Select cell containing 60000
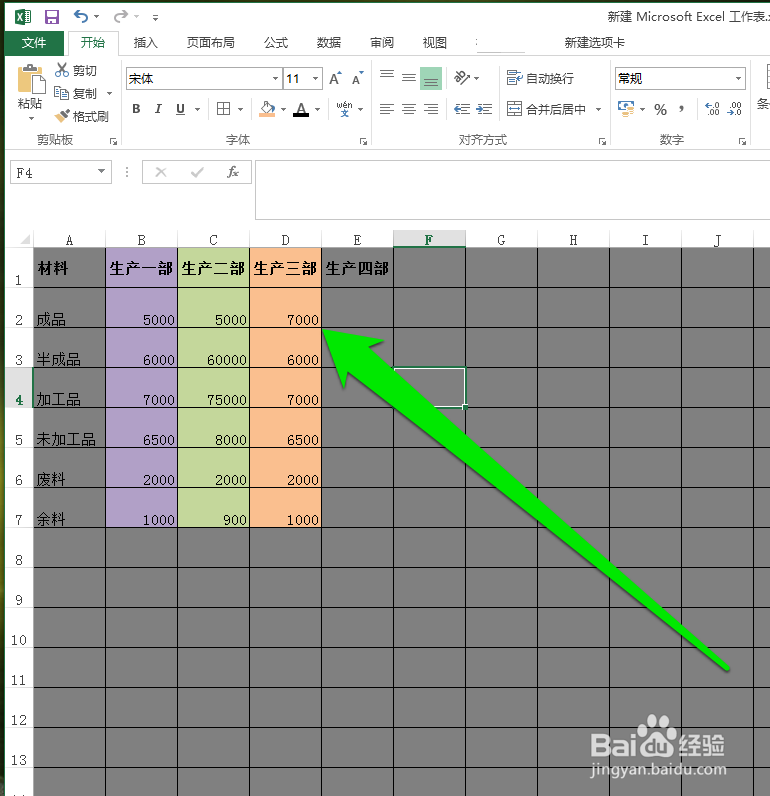This screenshot has width=770, height=796. point(214,348)
